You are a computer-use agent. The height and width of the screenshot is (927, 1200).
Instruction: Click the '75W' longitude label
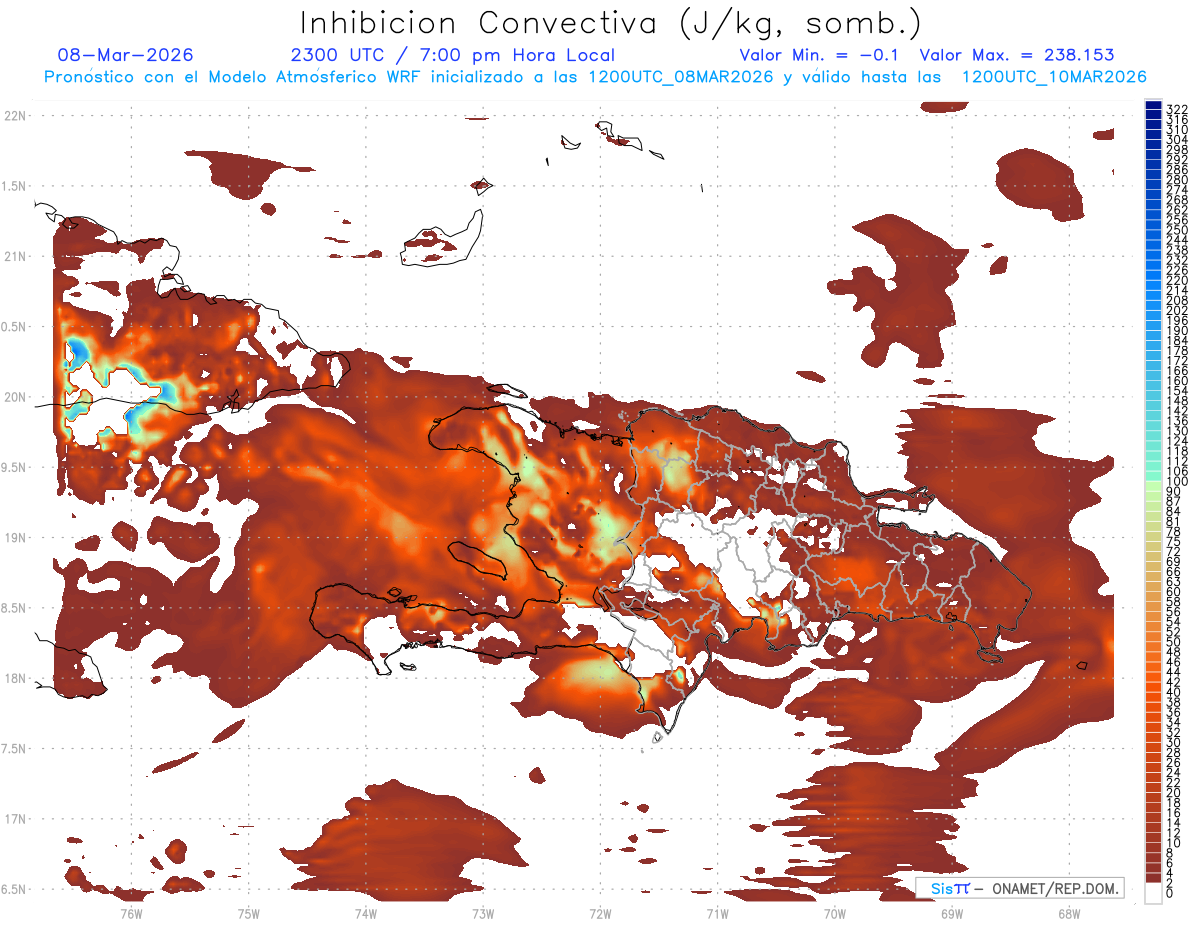point(249,913)
